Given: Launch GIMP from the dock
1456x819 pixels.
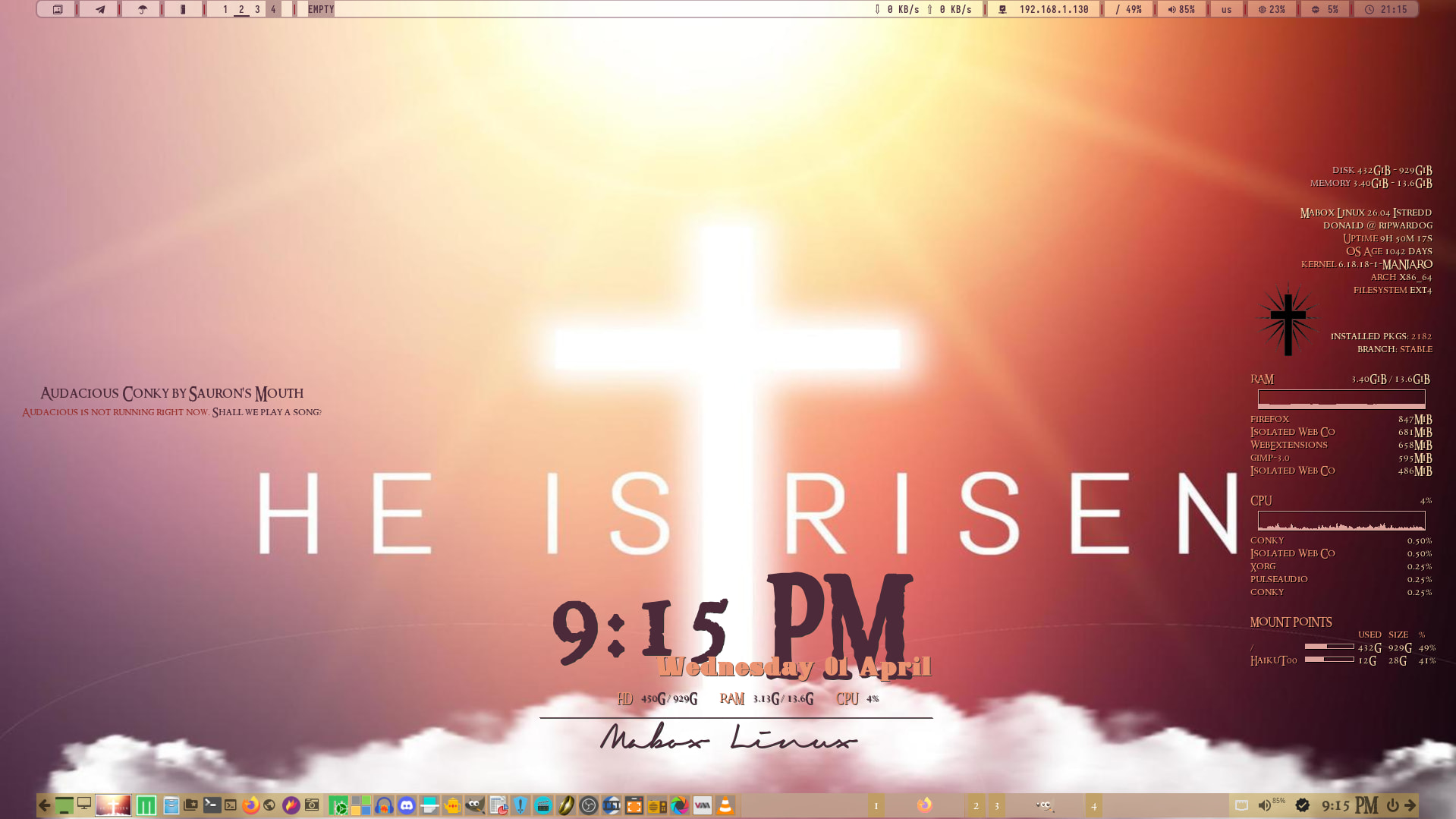Looking at the screenshot, I should click(475, 805).
